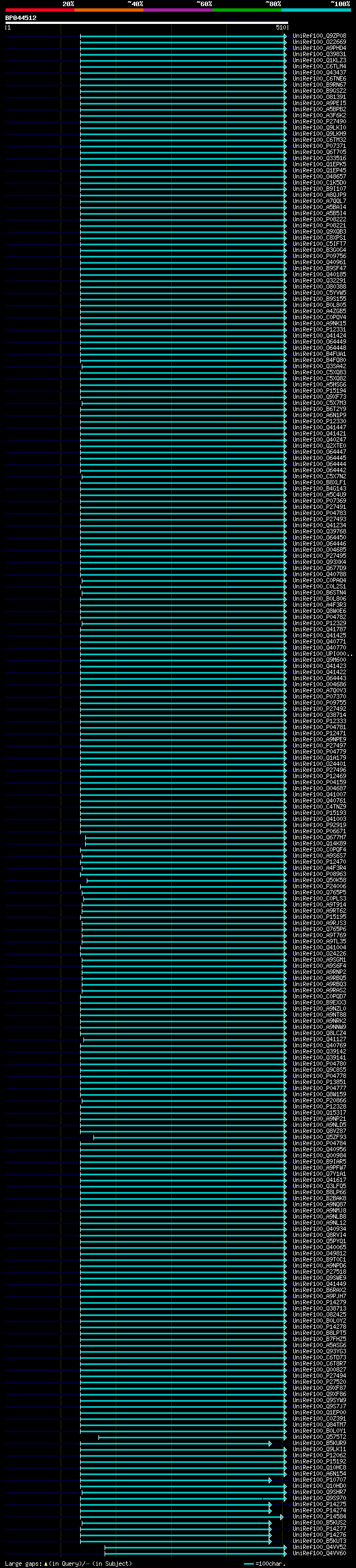This screenshot has width=356, height=1568.
Task: Select the UniRef100_Q9SHR7 label
Action: click(319, 1492)
